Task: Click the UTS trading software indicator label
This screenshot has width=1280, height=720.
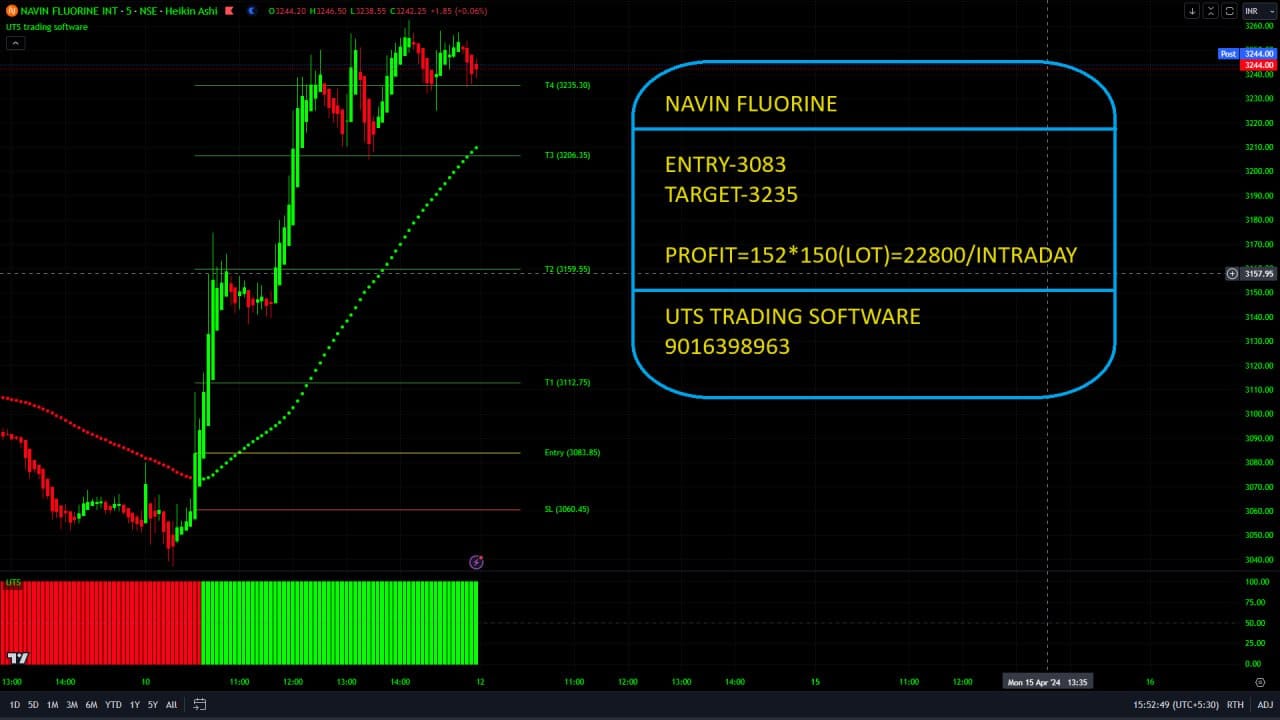Action: (47, 27)
